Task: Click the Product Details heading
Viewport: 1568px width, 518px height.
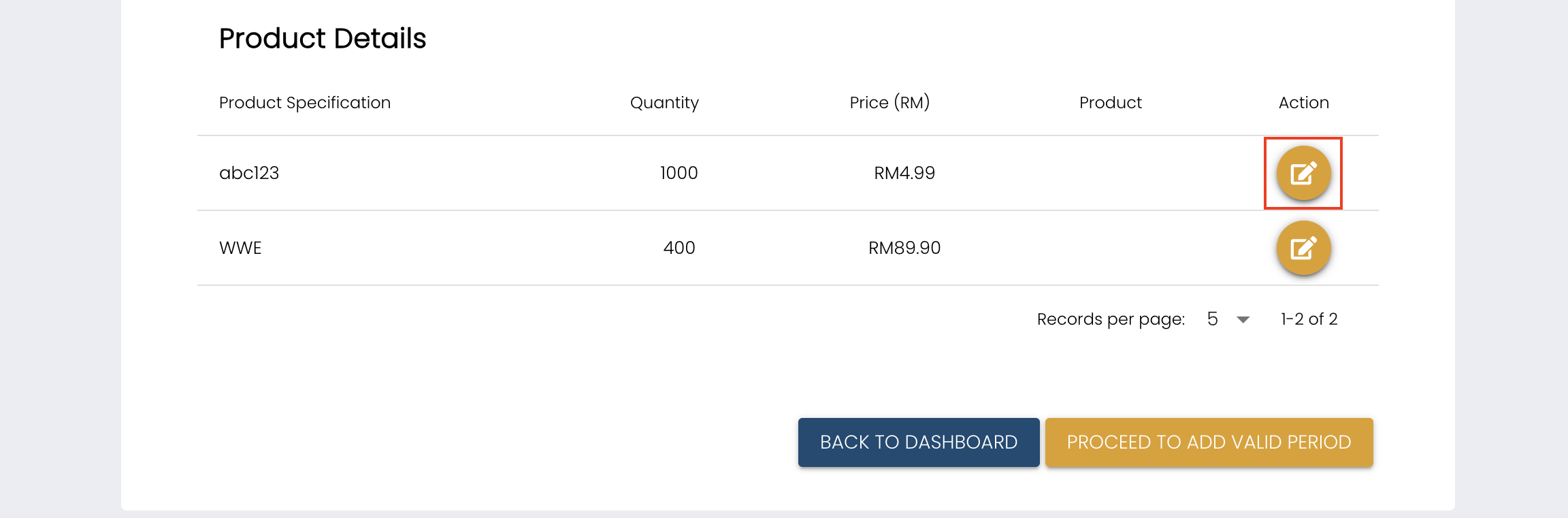Action: point(323,39)
